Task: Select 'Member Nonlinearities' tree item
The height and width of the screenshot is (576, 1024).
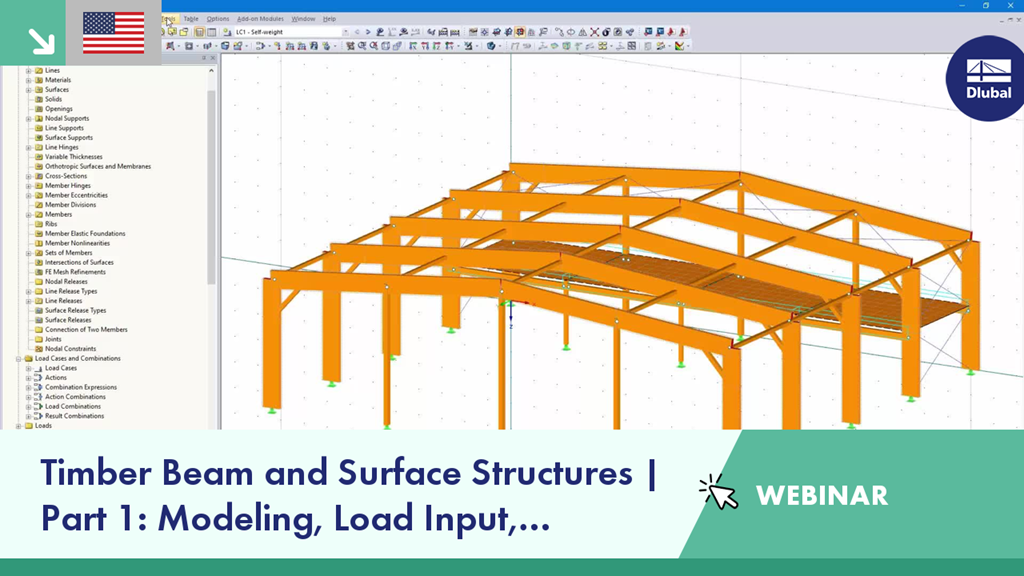Action: click(x=78, y=244)
